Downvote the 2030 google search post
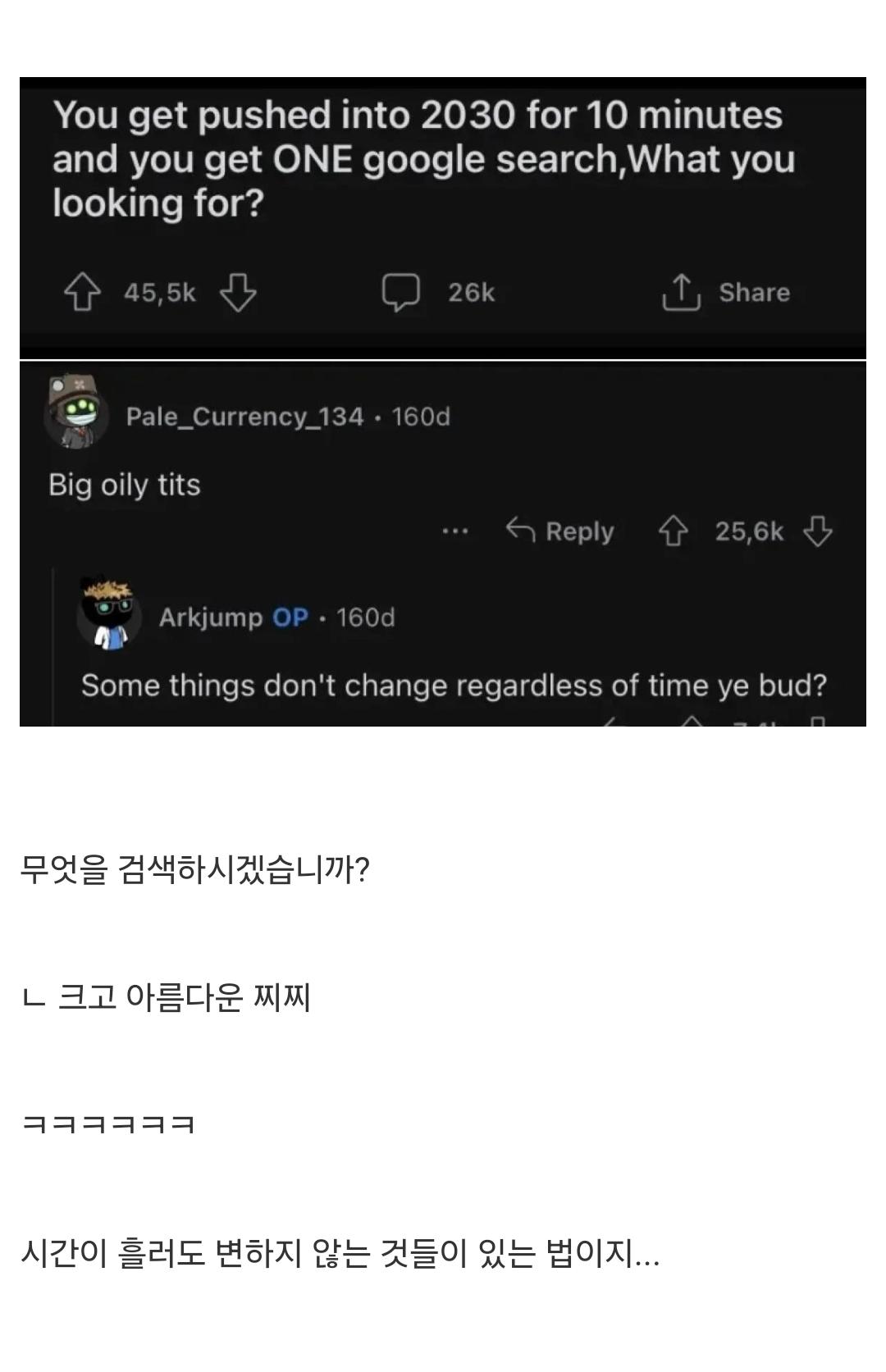 [x=238, y=293]
